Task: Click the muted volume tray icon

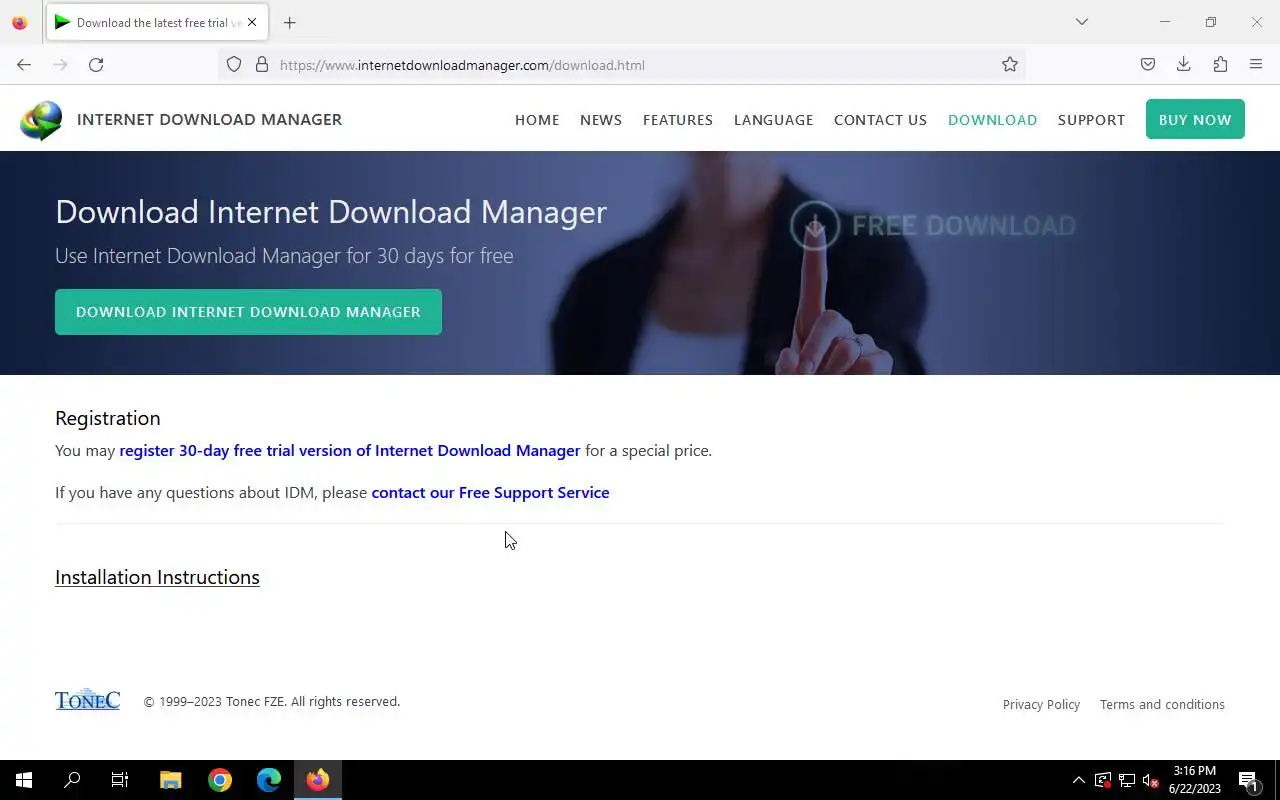Action: click(x=1151, y=780)
